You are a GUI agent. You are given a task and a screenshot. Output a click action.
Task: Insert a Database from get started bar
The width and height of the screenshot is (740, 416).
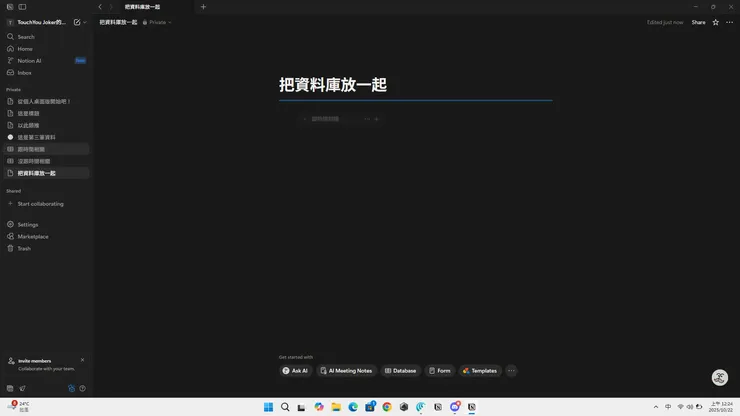pos(400,371)
